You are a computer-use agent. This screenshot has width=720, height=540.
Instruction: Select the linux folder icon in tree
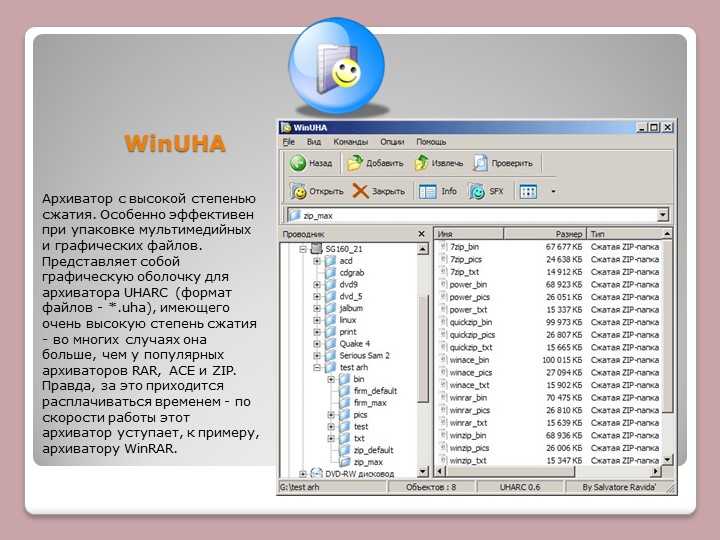tap(331, 320)
